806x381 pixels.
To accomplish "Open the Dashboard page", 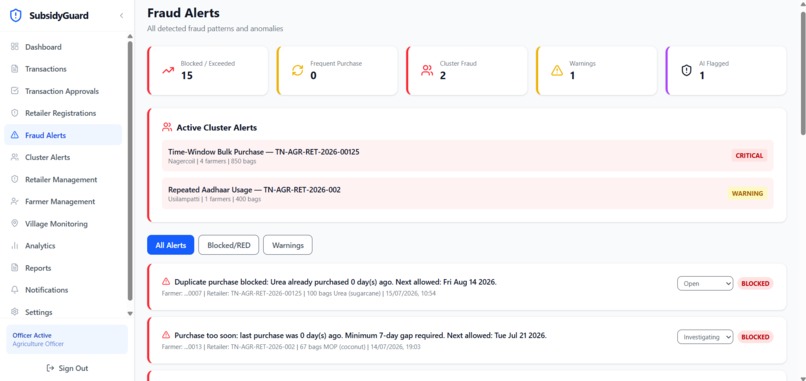I will coord(63,47).
